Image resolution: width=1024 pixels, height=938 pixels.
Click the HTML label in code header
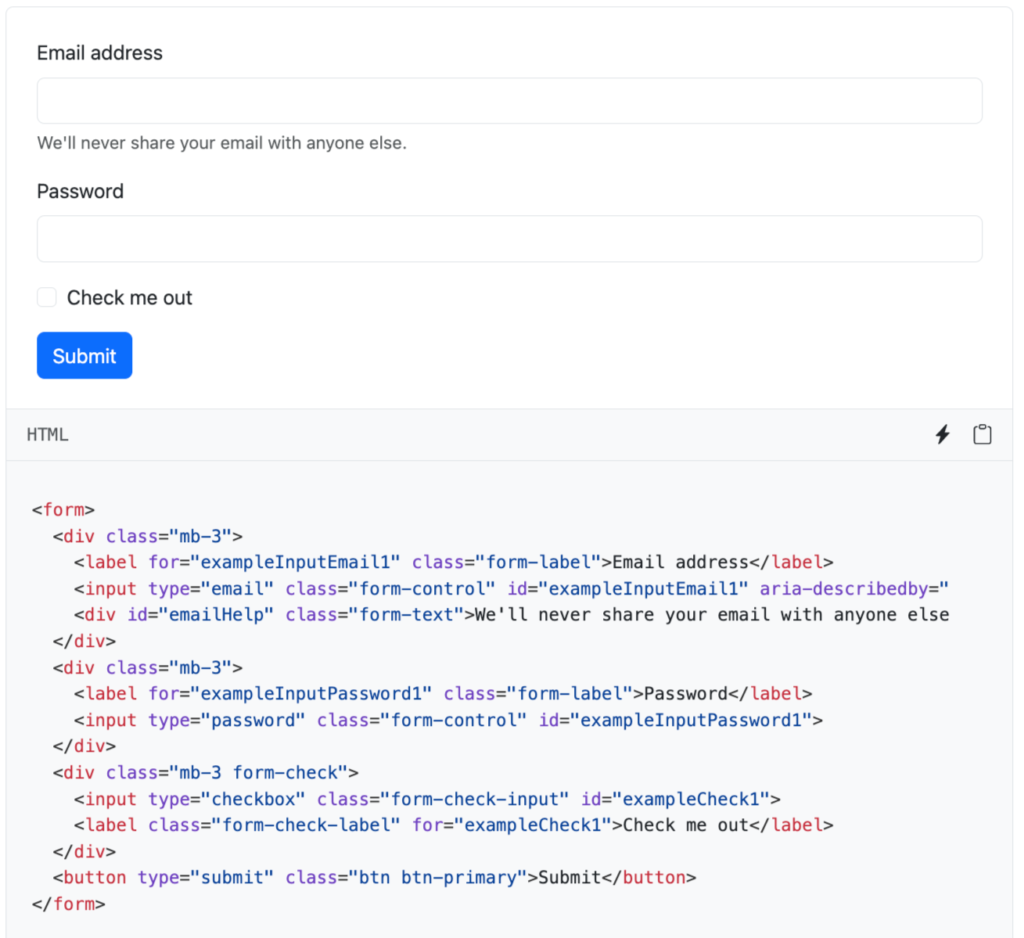click(47, 435)
